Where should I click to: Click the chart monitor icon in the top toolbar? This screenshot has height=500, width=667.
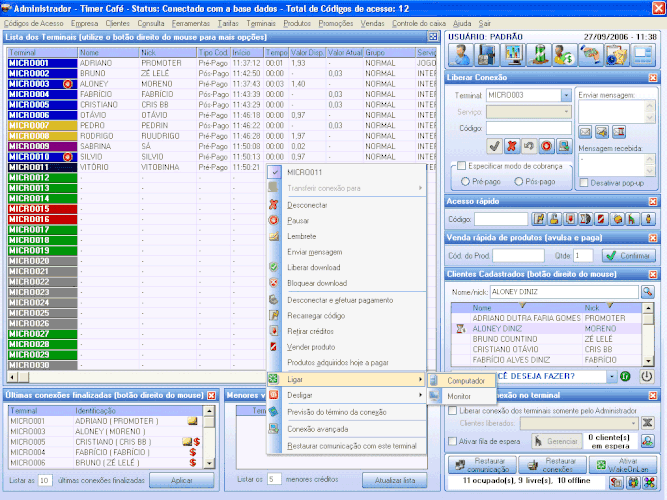[x=513, y=55]
